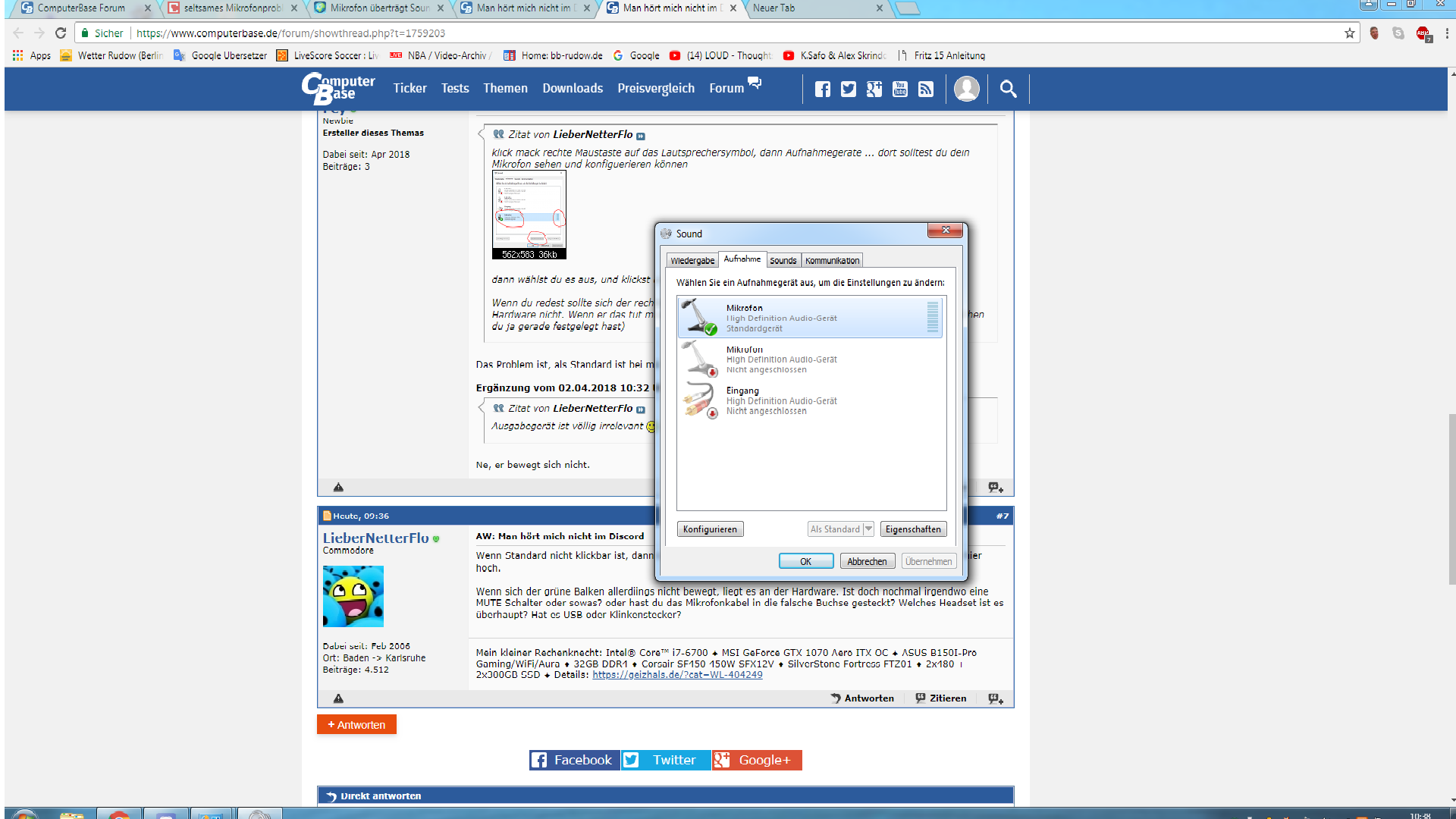
Task: Open the 'Als Standard' dropdown arrow
Action: point(868,529)
